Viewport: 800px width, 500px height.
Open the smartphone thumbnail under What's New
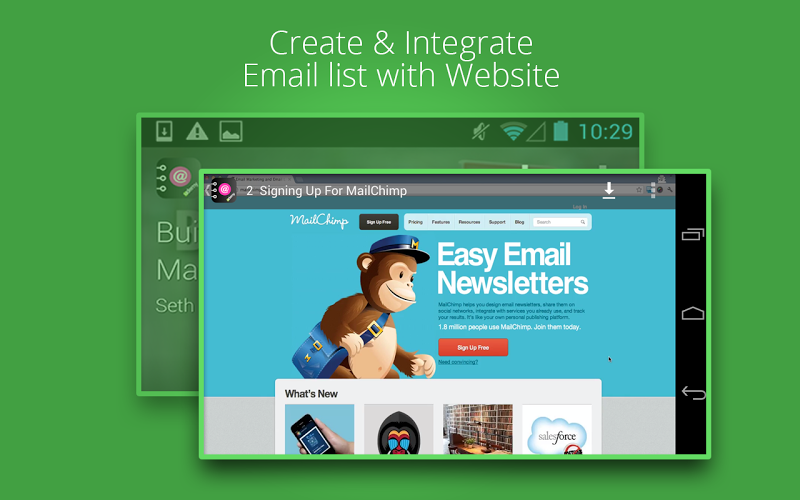(319, 429)
